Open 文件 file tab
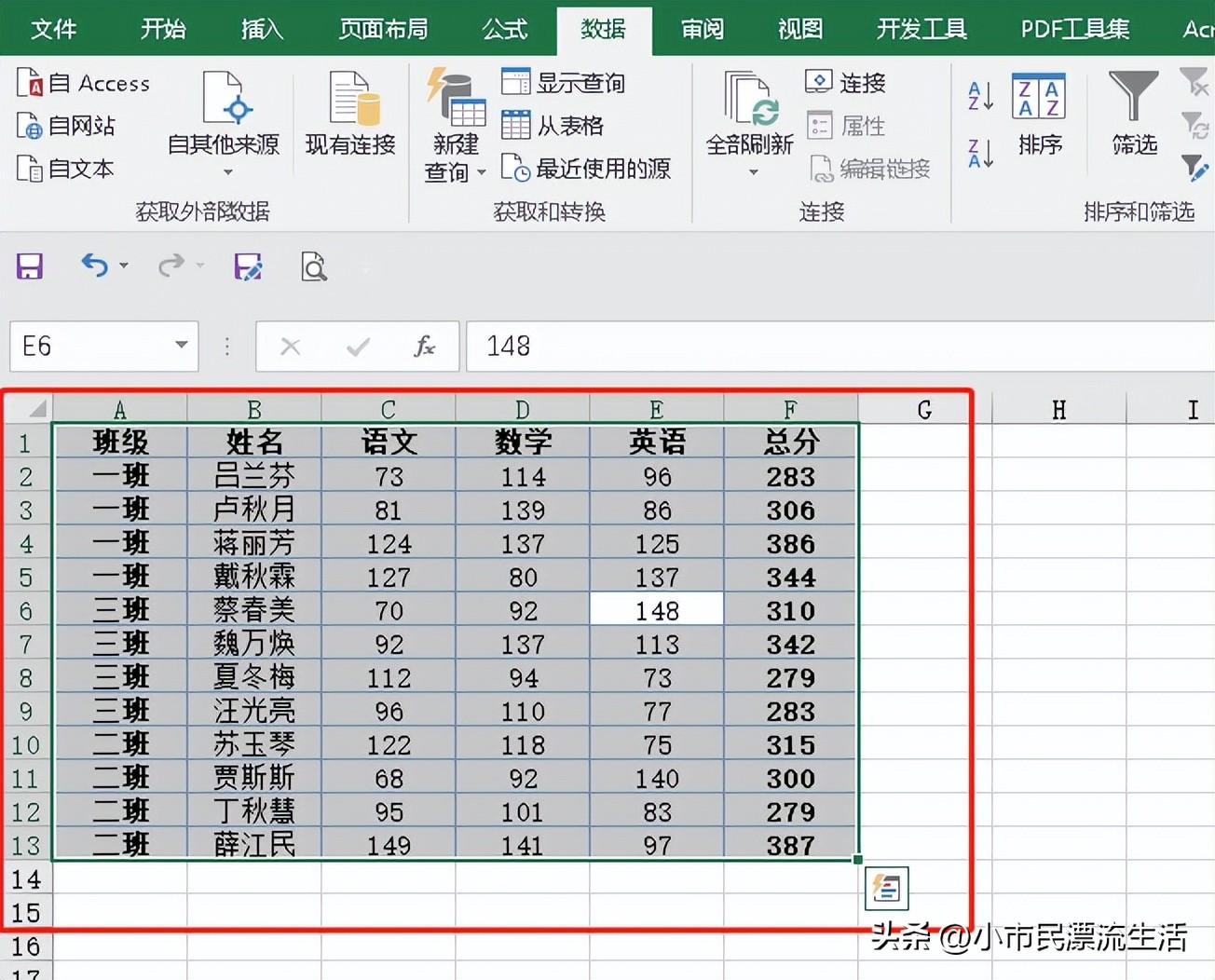 click(x=53, y=29)
